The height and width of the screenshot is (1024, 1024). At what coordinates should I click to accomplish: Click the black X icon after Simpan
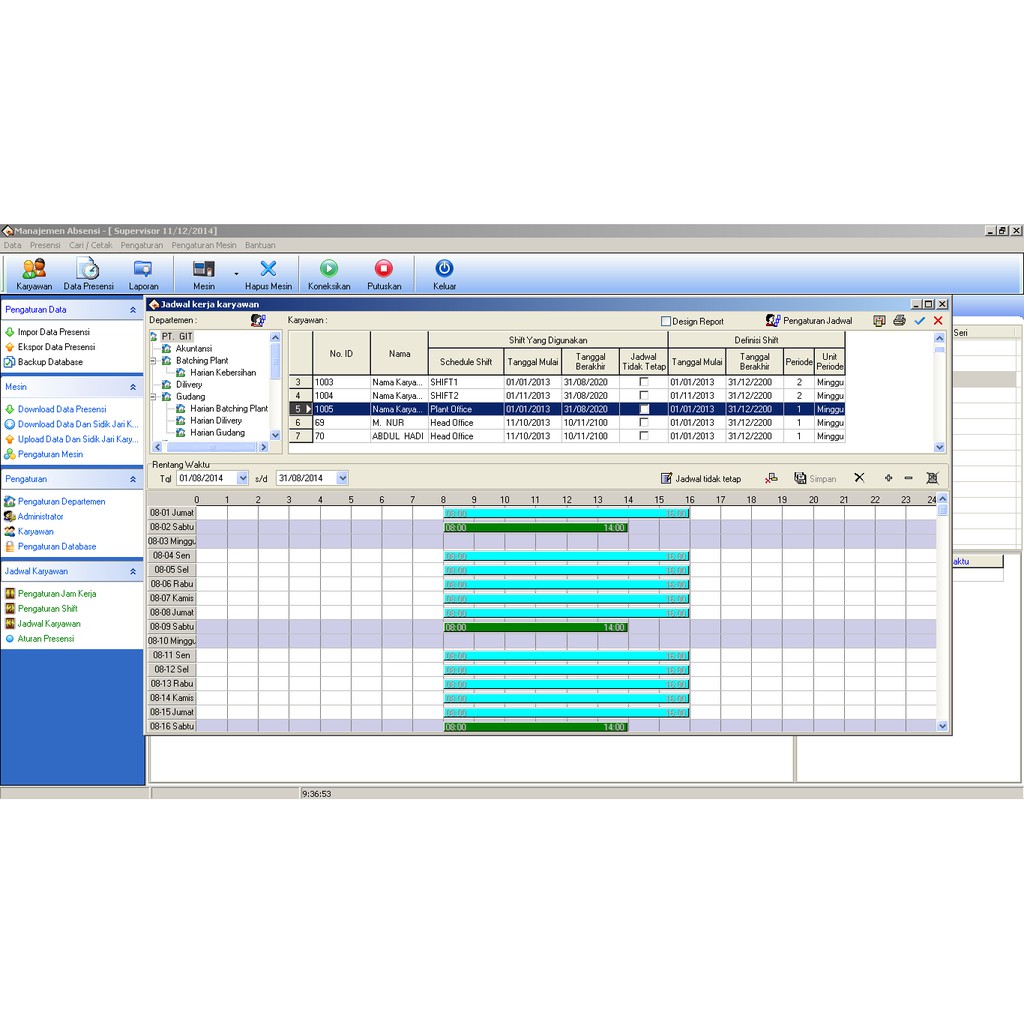[x=859, y=478]
